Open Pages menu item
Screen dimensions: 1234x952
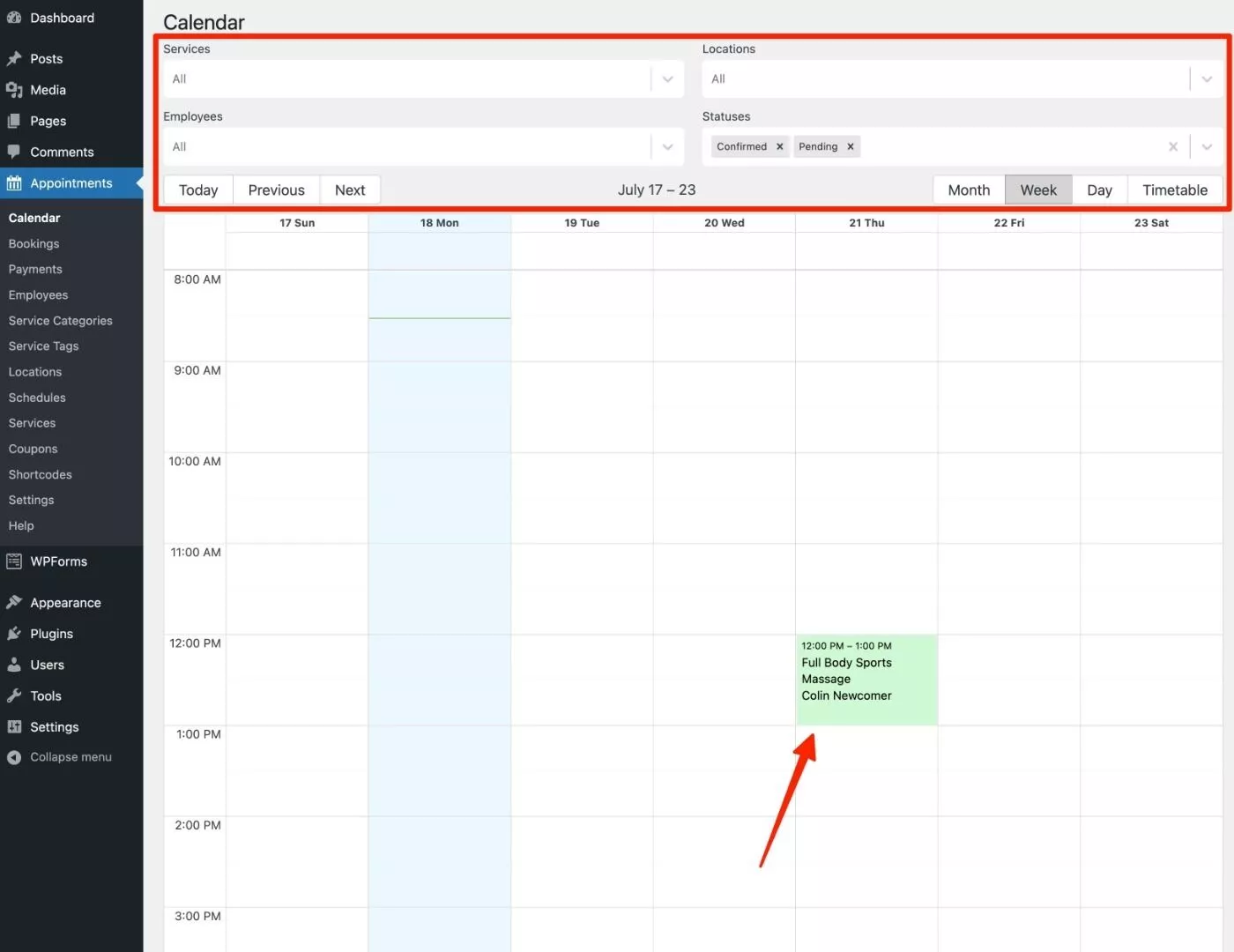71,121
